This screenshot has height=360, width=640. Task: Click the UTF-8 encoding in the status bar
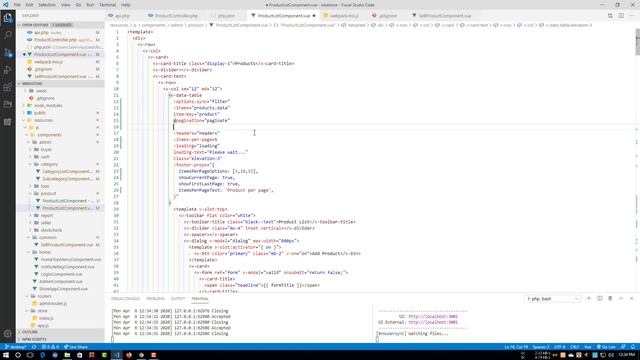(x=559, y=347)
